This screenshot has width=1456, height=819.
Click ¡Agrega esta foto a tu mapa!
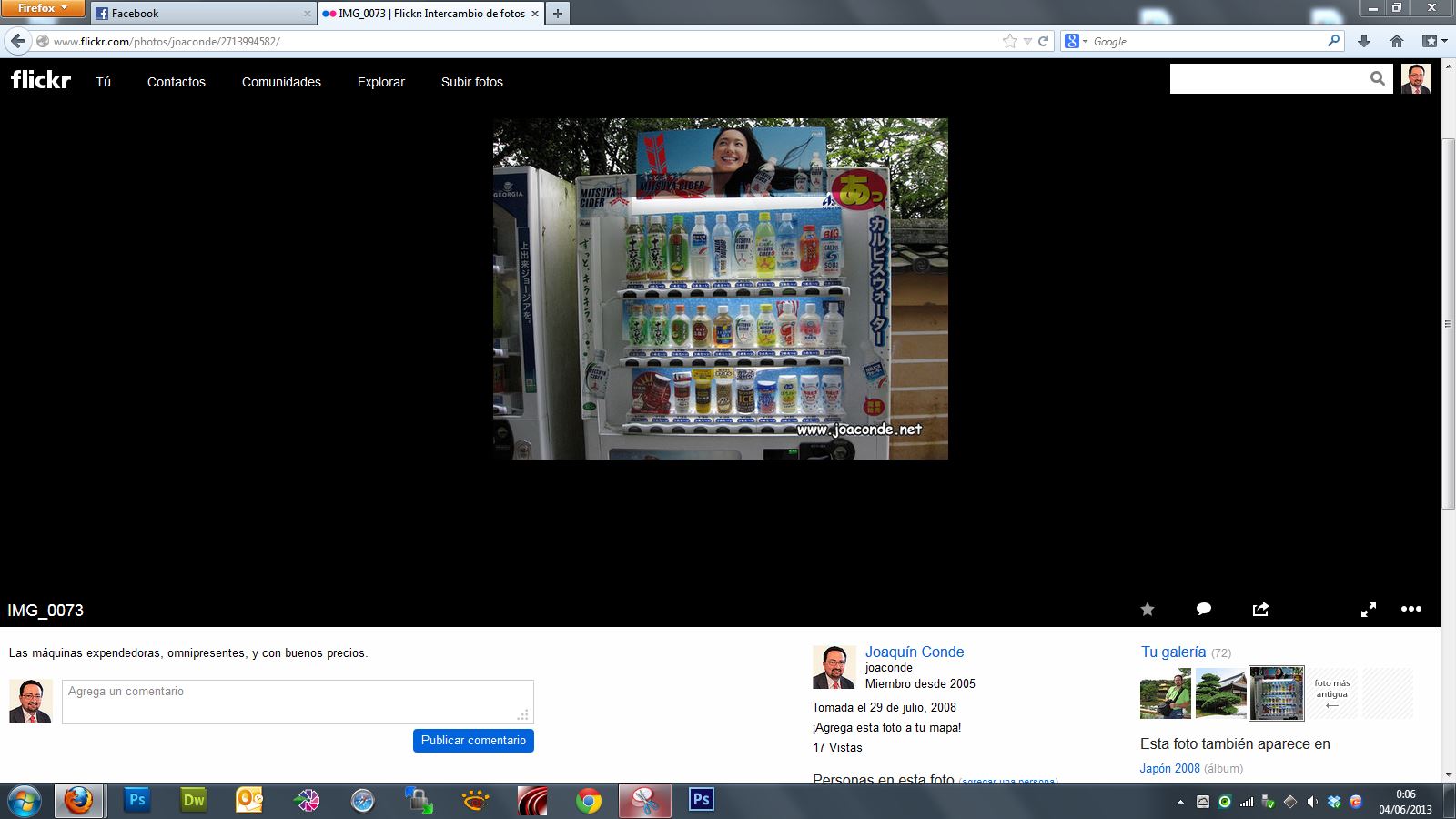coord(887,727)
